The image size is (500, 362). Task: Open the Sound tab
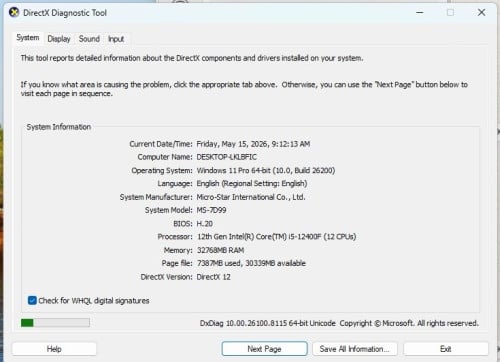[89, 39]
